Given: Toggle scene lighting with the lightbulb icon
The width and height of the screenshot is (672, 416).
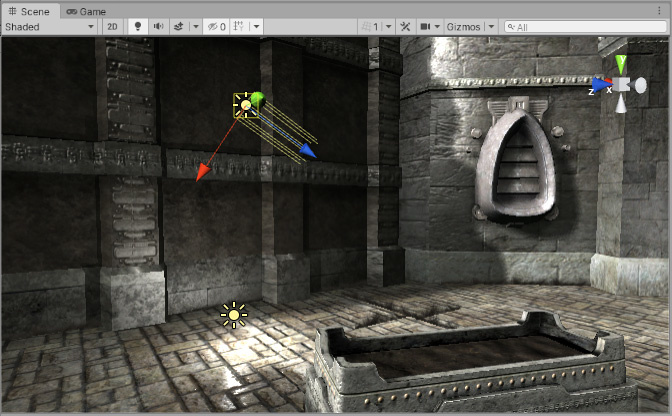Looking at the screenshot, I should coord(138,27).
